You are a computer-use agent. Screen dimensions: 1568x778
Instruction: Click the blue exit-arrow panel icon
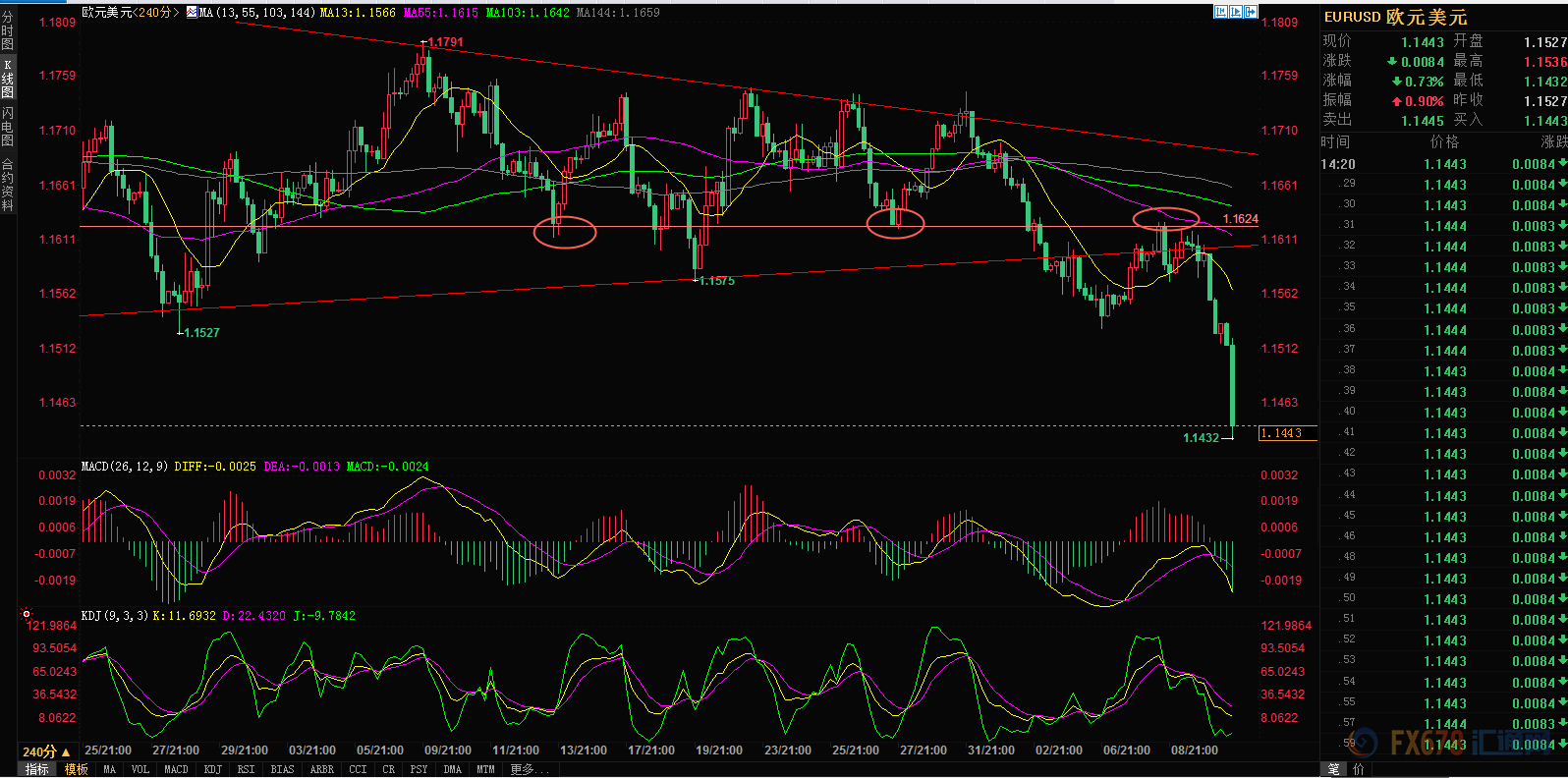tap(1251, 12)
